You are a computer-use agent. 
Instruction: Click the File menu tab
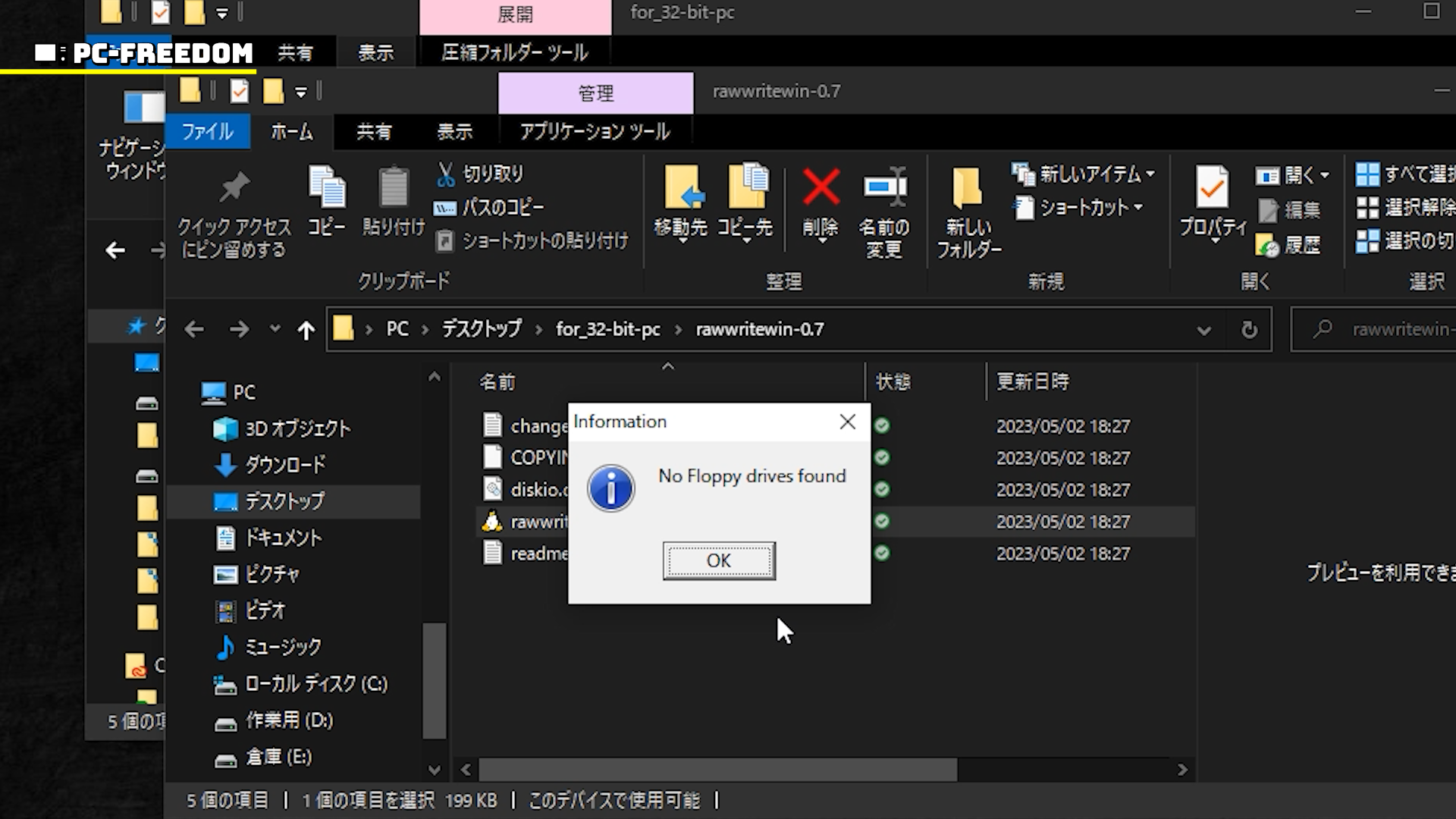tap(207, 132)
